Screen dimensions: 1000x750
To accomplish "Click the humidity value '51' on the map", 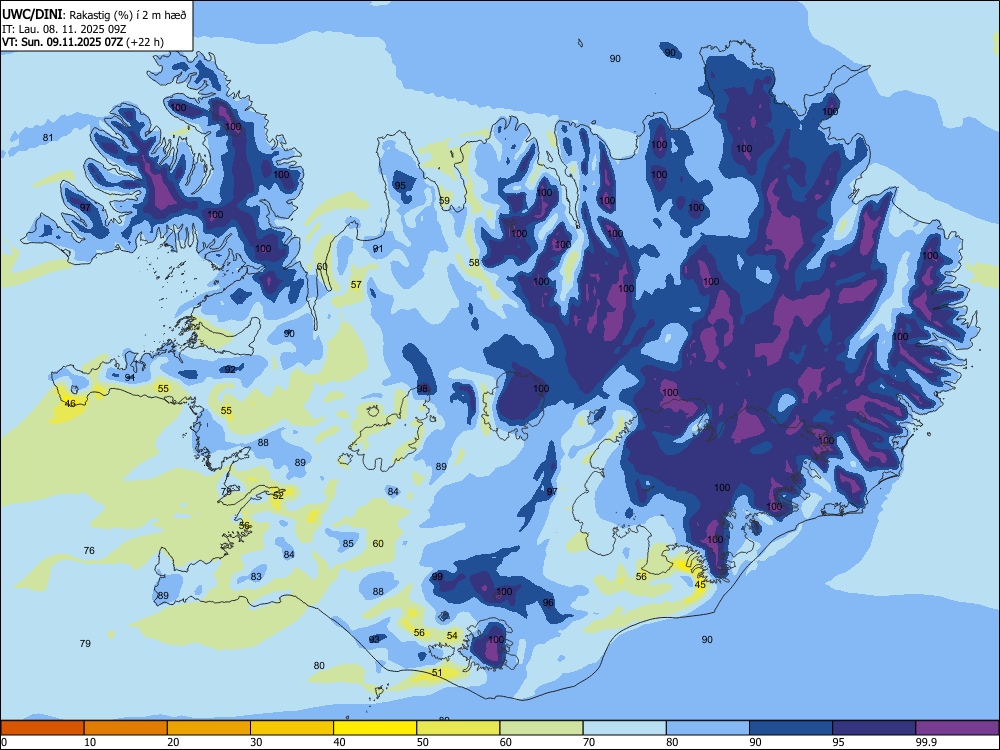I will [x=437, y=673].
